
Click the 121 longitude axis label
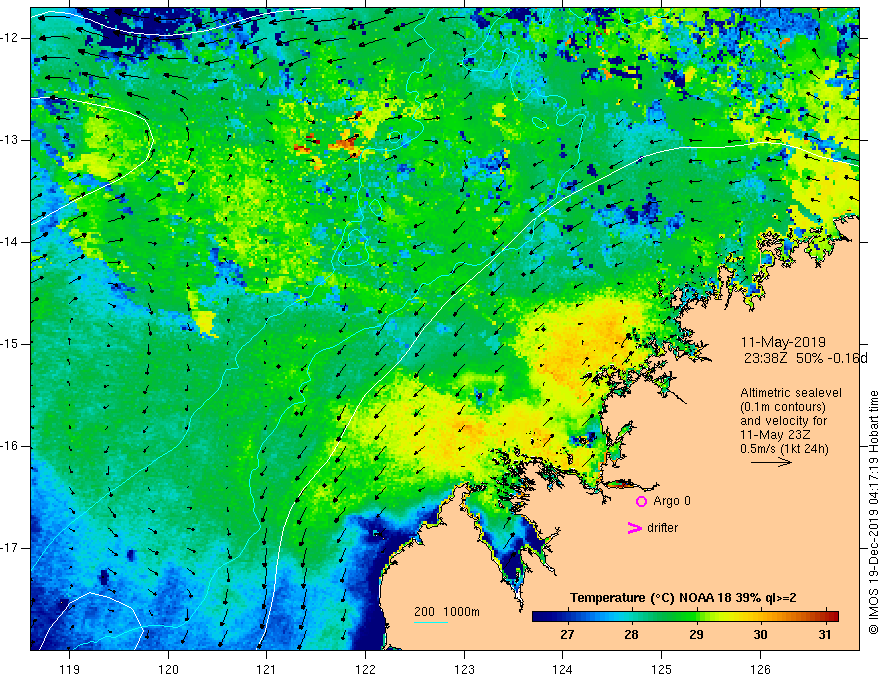tap(267, 669)
